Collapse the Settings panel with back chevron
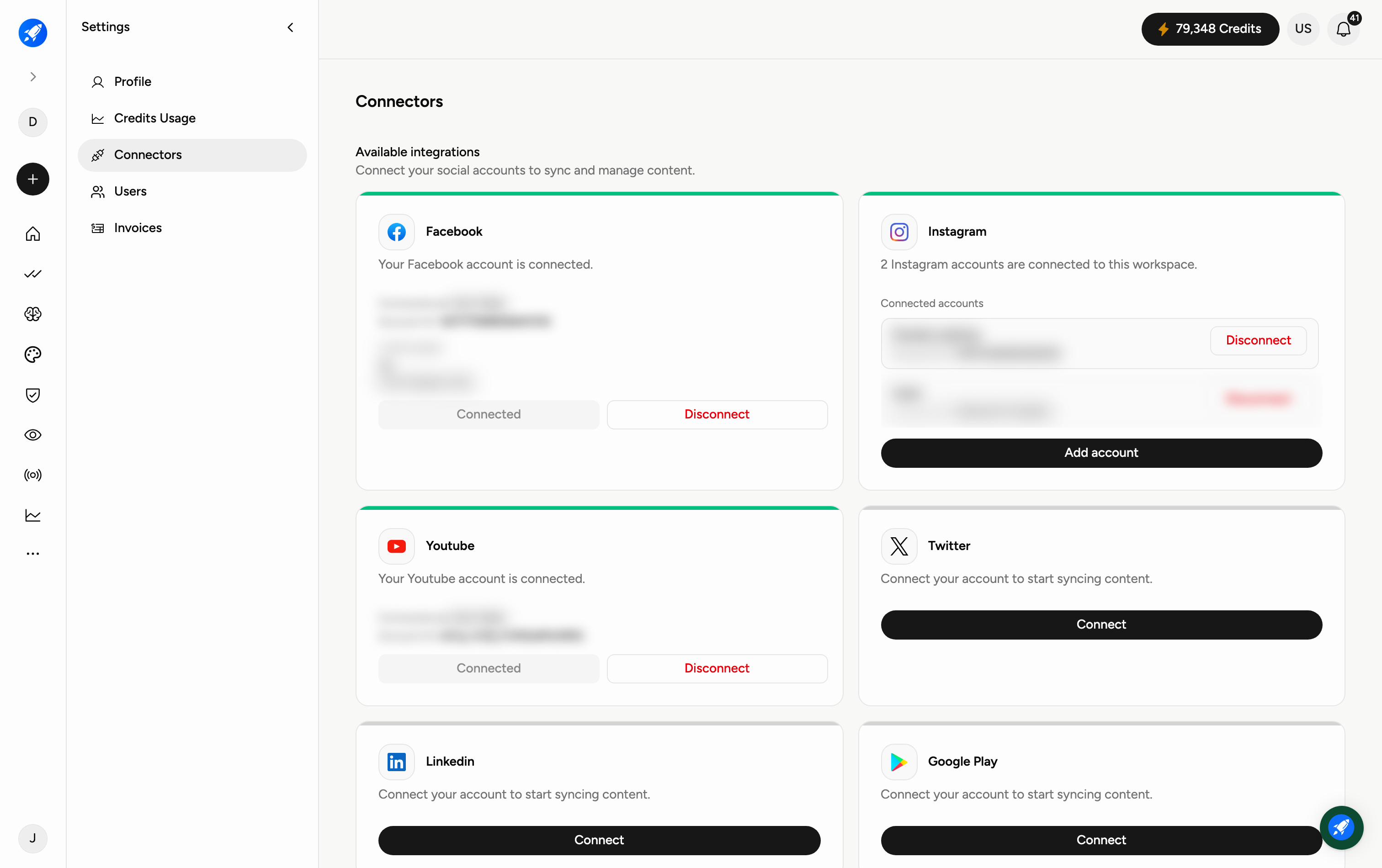The image size is (1382, 868). click(x=290, y=27)
